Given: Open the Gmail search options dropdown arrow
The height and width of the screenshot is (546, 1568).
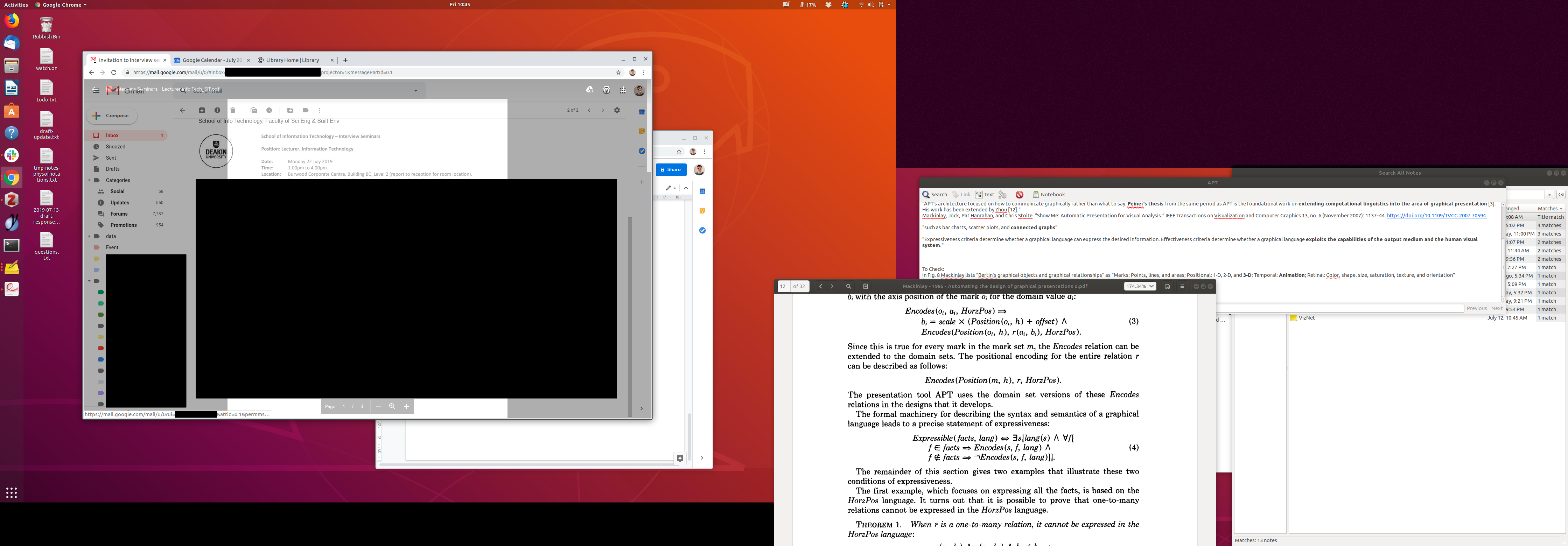Looking at the screenshot, I should point(416,91).
